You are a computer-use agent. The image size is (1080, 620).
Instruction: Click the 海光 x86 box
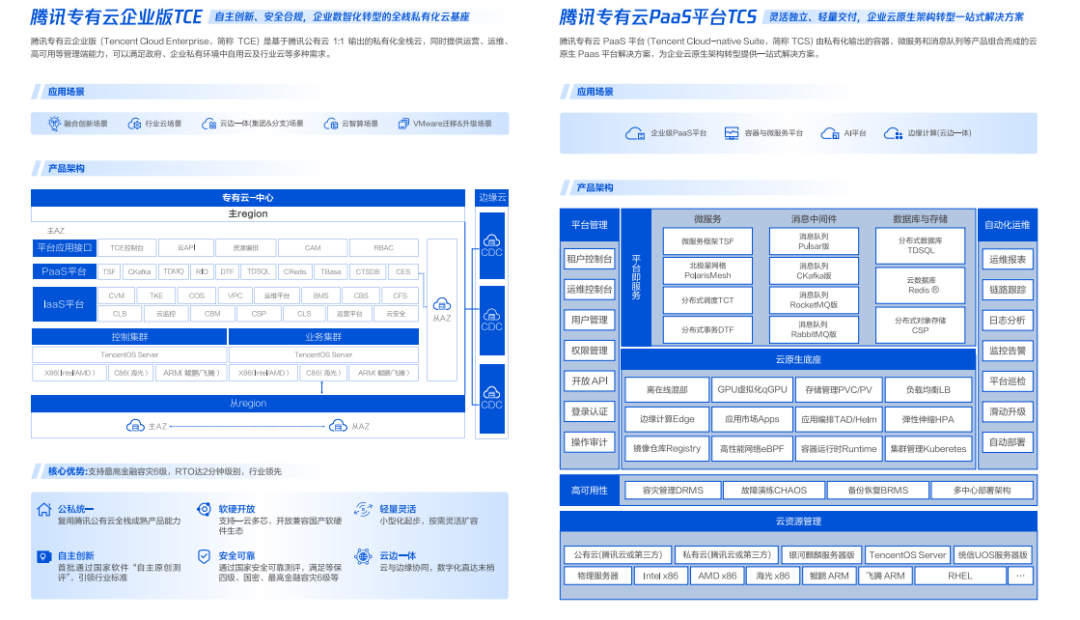pos(772,576)
